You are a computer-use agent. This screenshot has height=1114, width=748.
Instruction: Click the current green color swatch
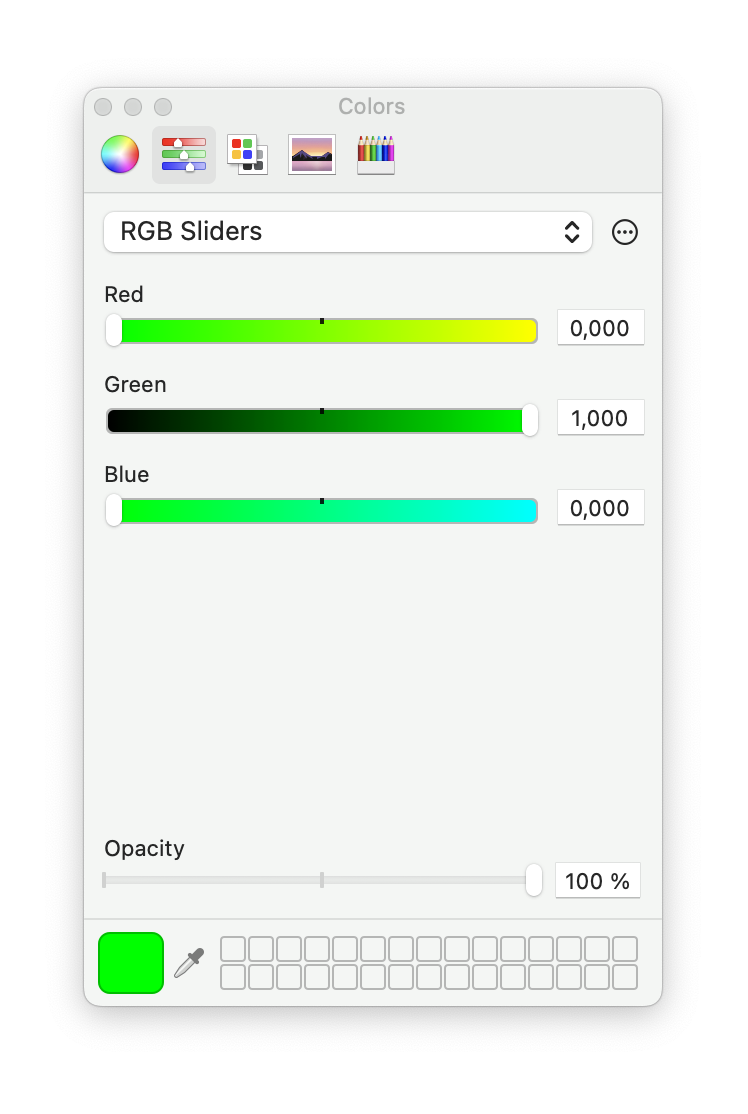point(131,963)
